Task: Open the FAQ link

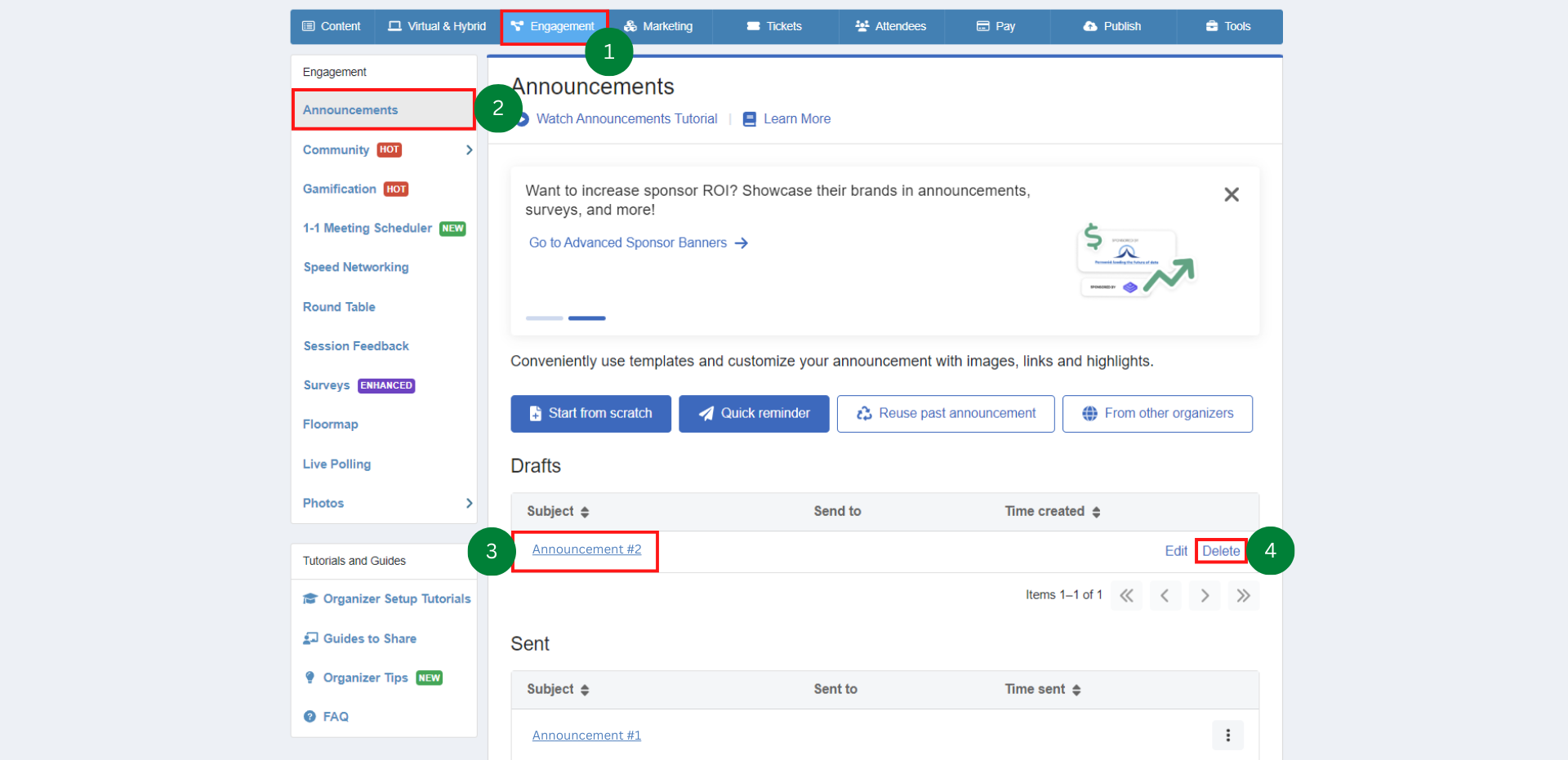Action: tap(336, 717)
